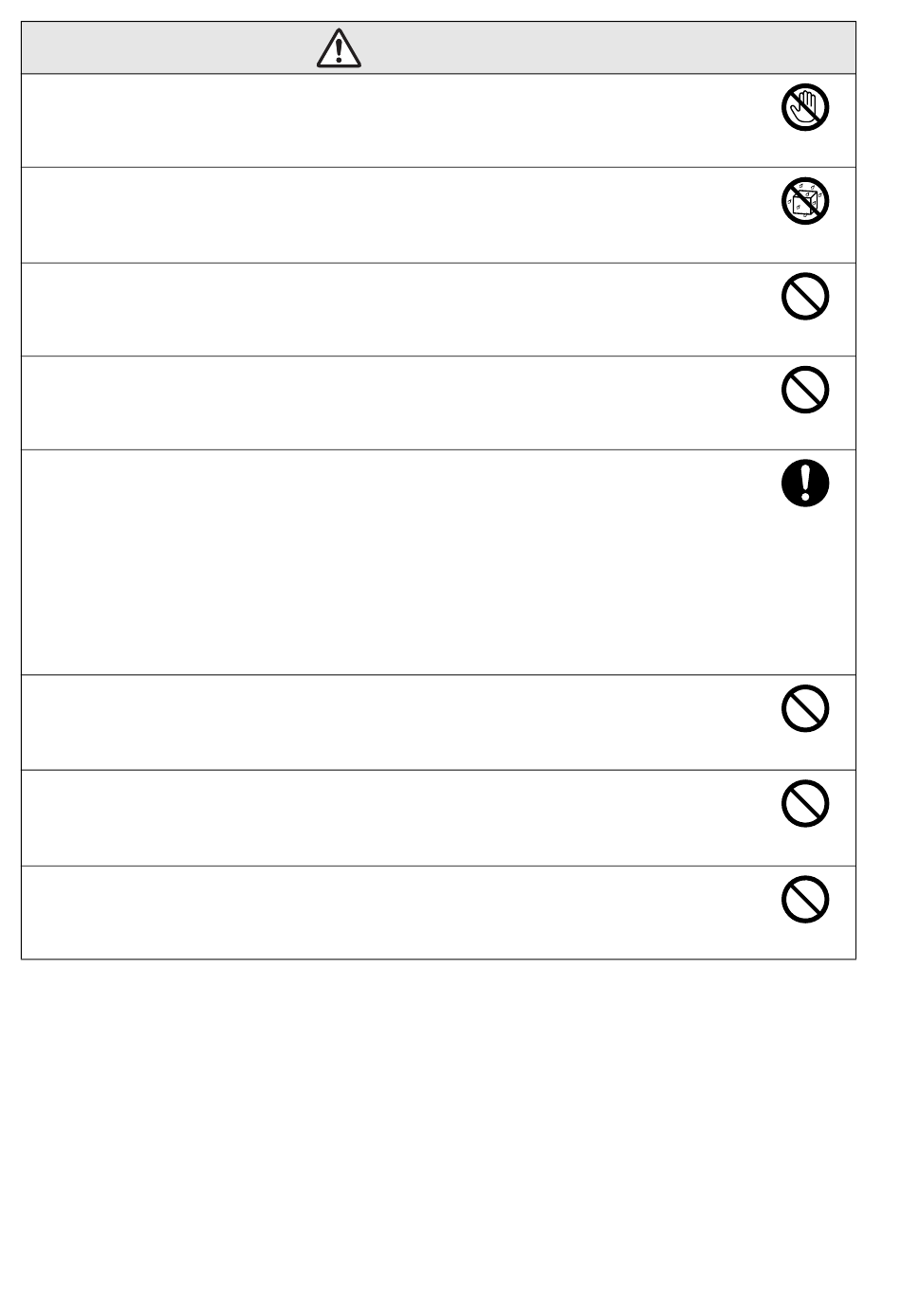This screenshot has height=1316, width=901.
Task: Select prohibition icon in the second-to-last row
Action: (805, 803)
